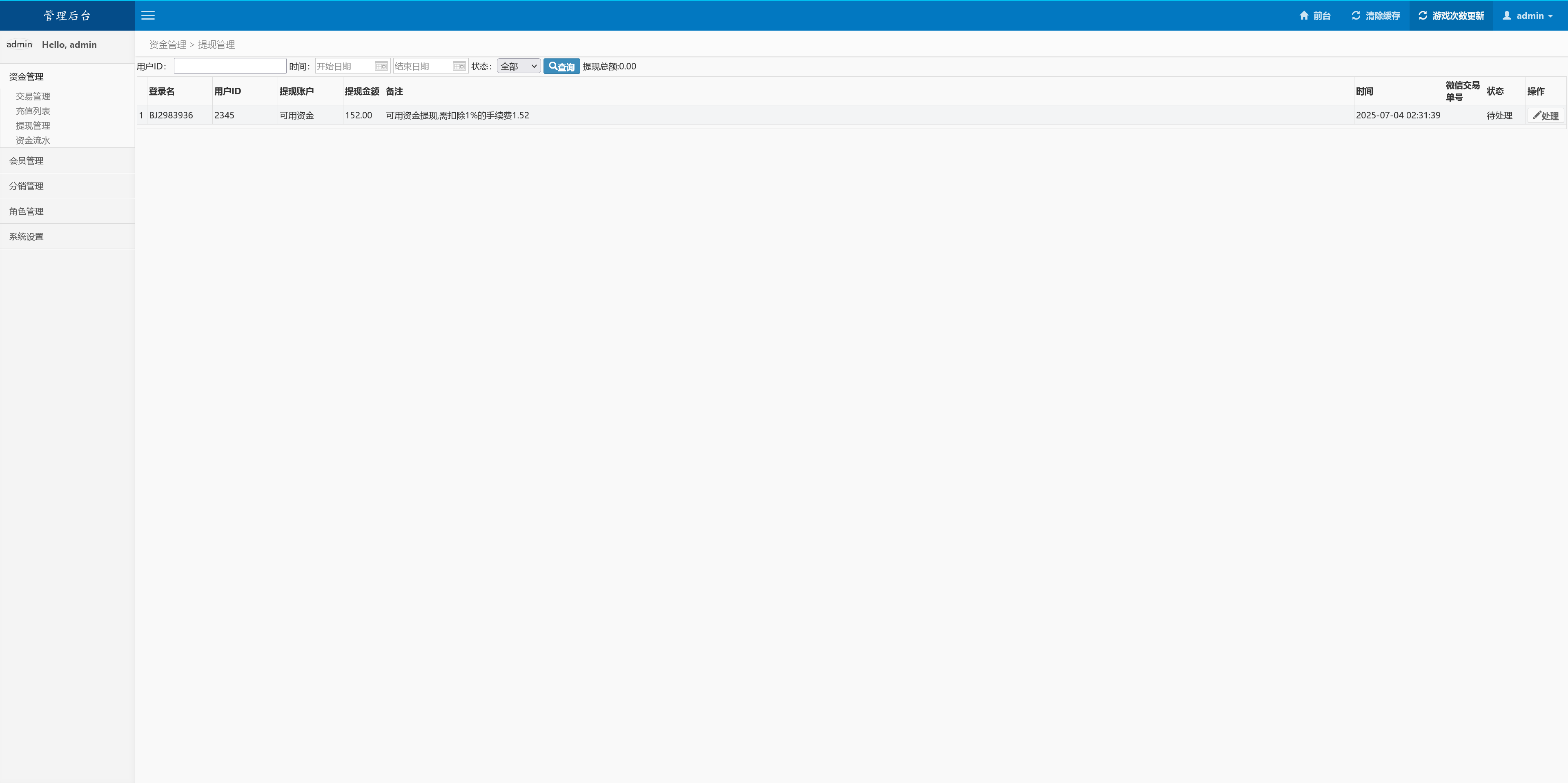Click 提现金额 column header
1568x783 pixels.
(361, 91)
